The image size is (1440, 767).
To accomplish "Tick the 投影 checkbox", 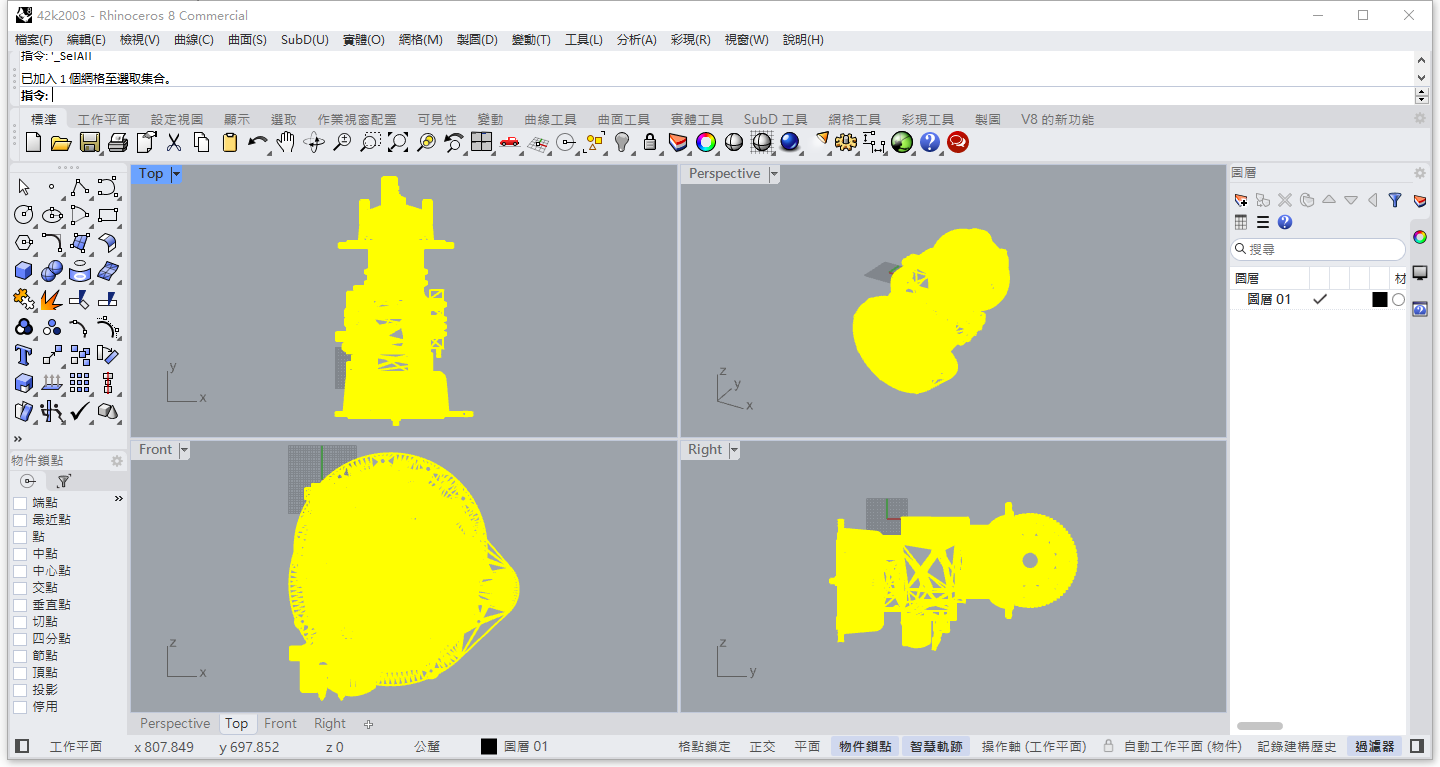I will (20, 689).
